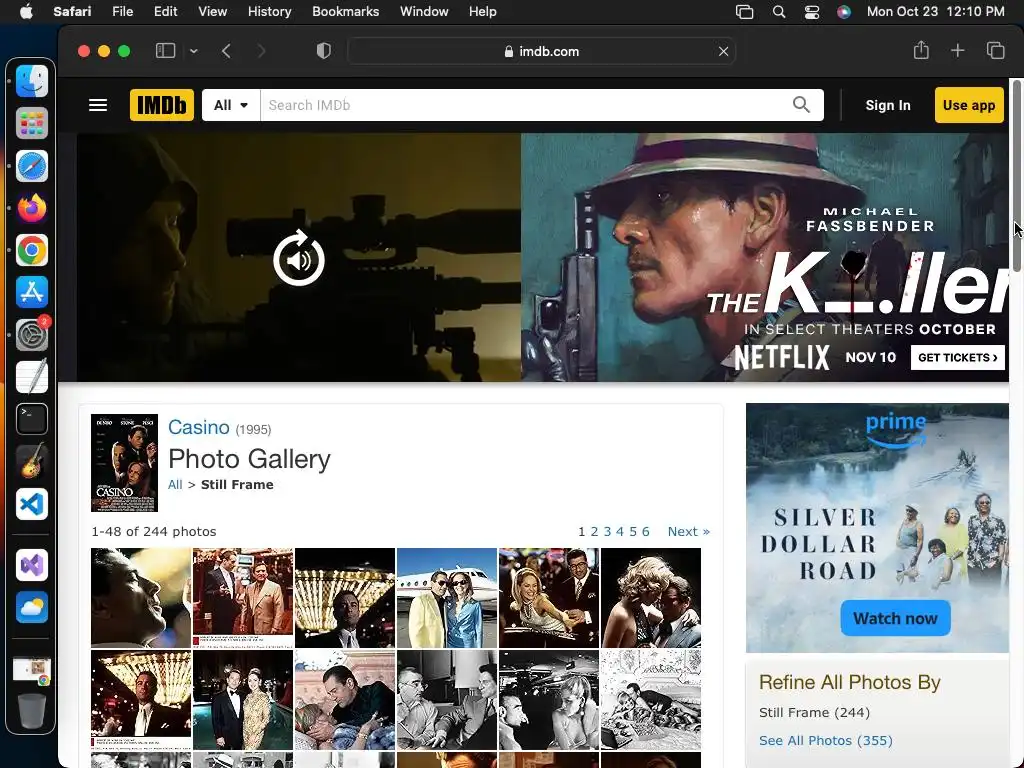Click the Casino movie poster thumbnail
1024x768 pixels.
pos(124,462)
